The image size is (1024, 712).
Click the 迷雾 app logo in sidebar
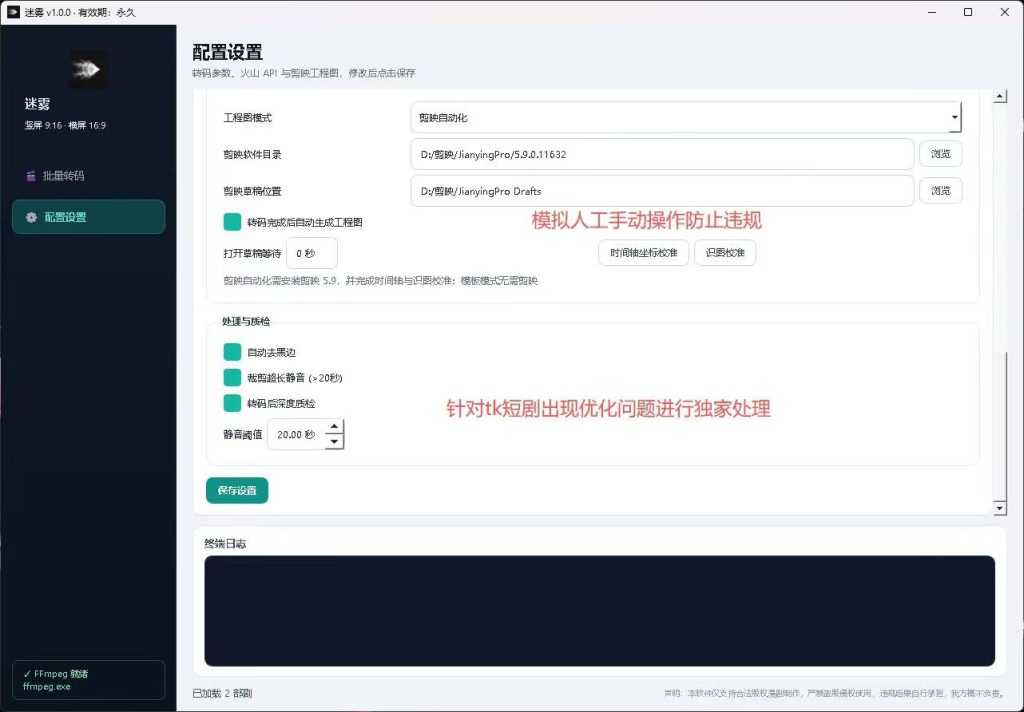89,69
